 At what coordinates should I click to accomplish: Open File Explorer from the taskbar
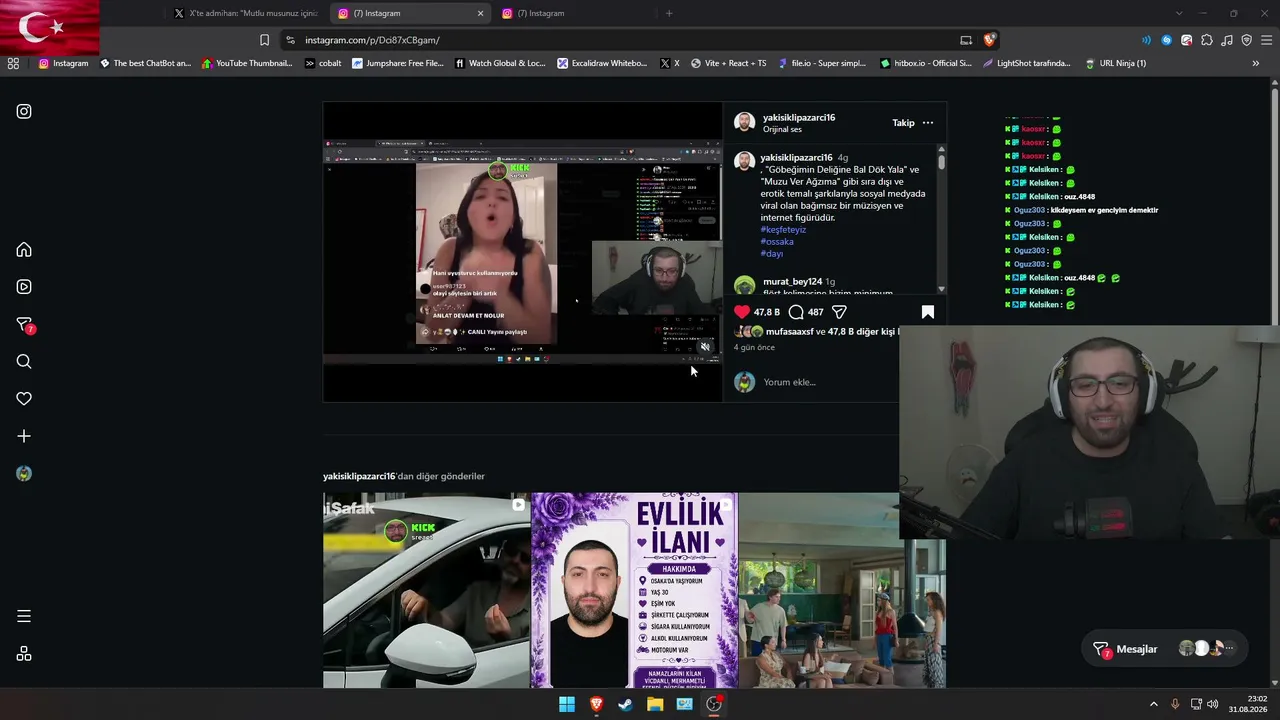[655, 704]
